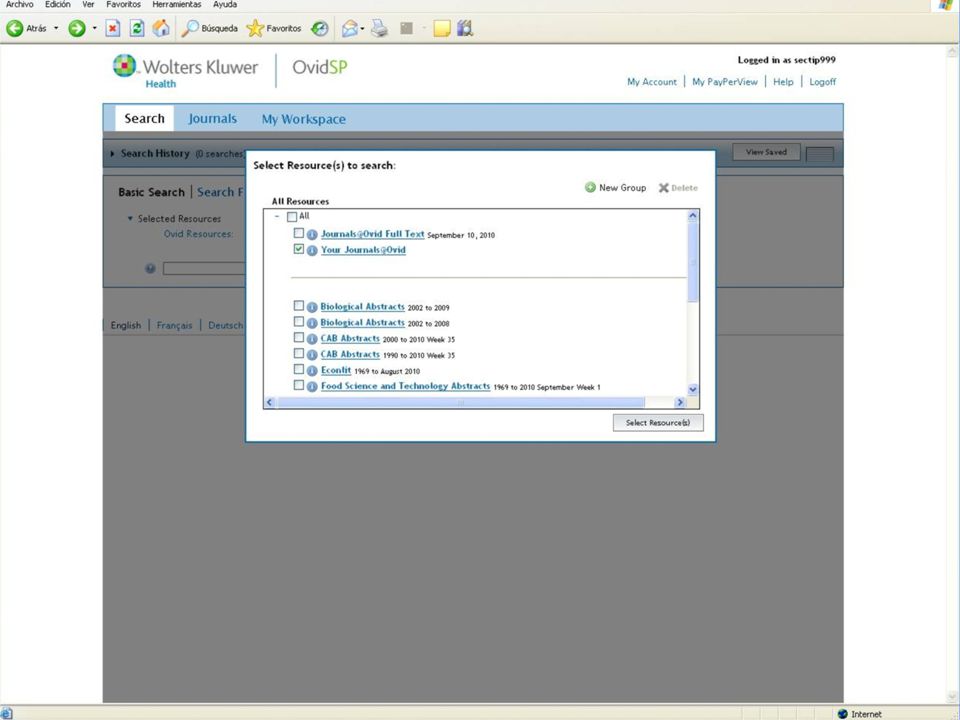960x720 pixels.
Task: Click the Internet zone globe in status bar
Action: pos(843,714)
